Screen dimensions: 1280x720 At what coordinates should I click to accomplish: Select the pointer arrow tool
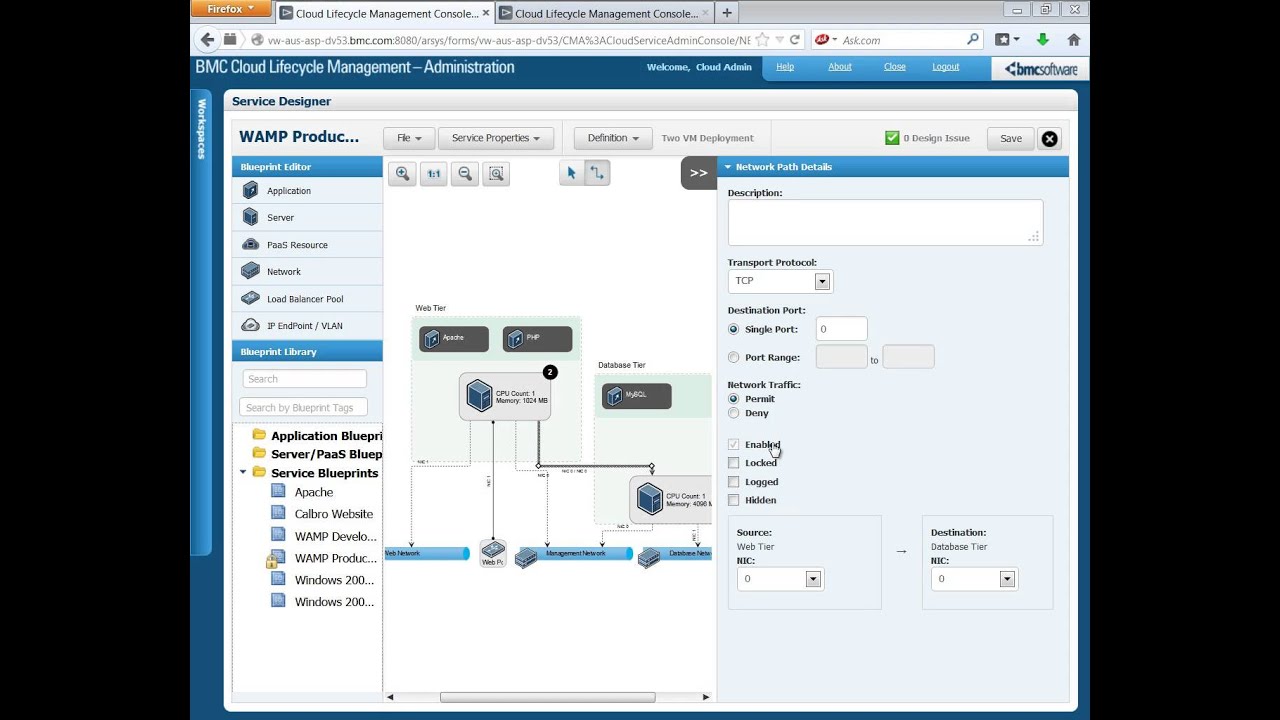tap(572, 173)
